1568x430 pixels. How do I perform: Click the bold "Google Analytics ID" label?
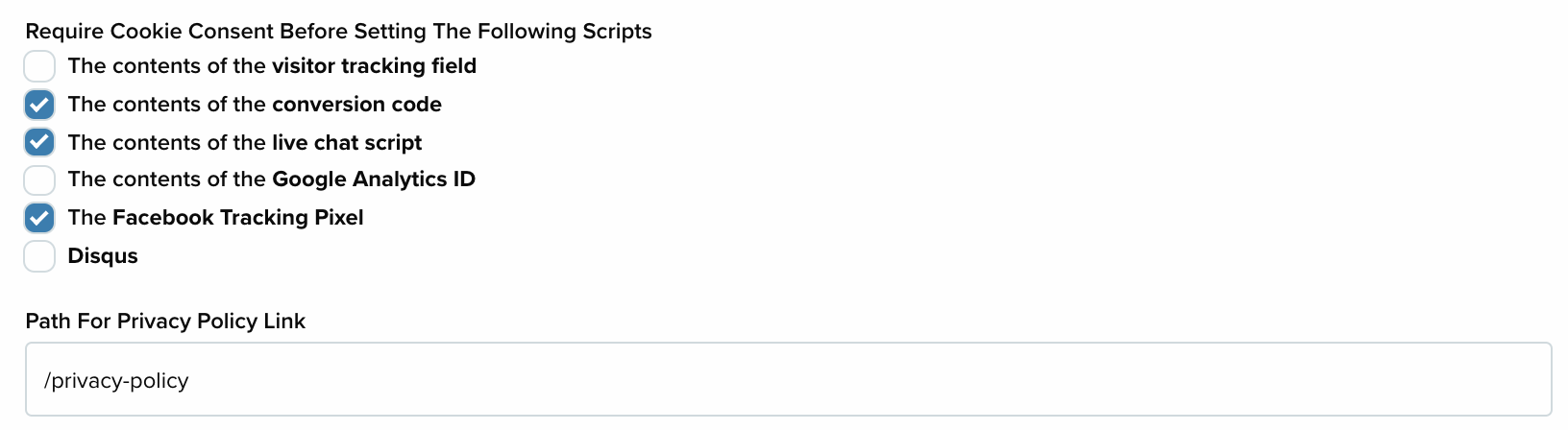tap(374, 179)
